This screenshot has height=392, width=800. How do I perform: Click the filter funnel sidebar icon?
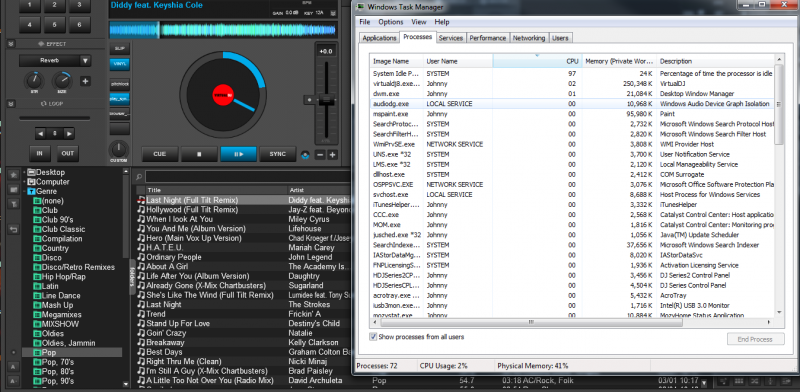coord(13,204)
